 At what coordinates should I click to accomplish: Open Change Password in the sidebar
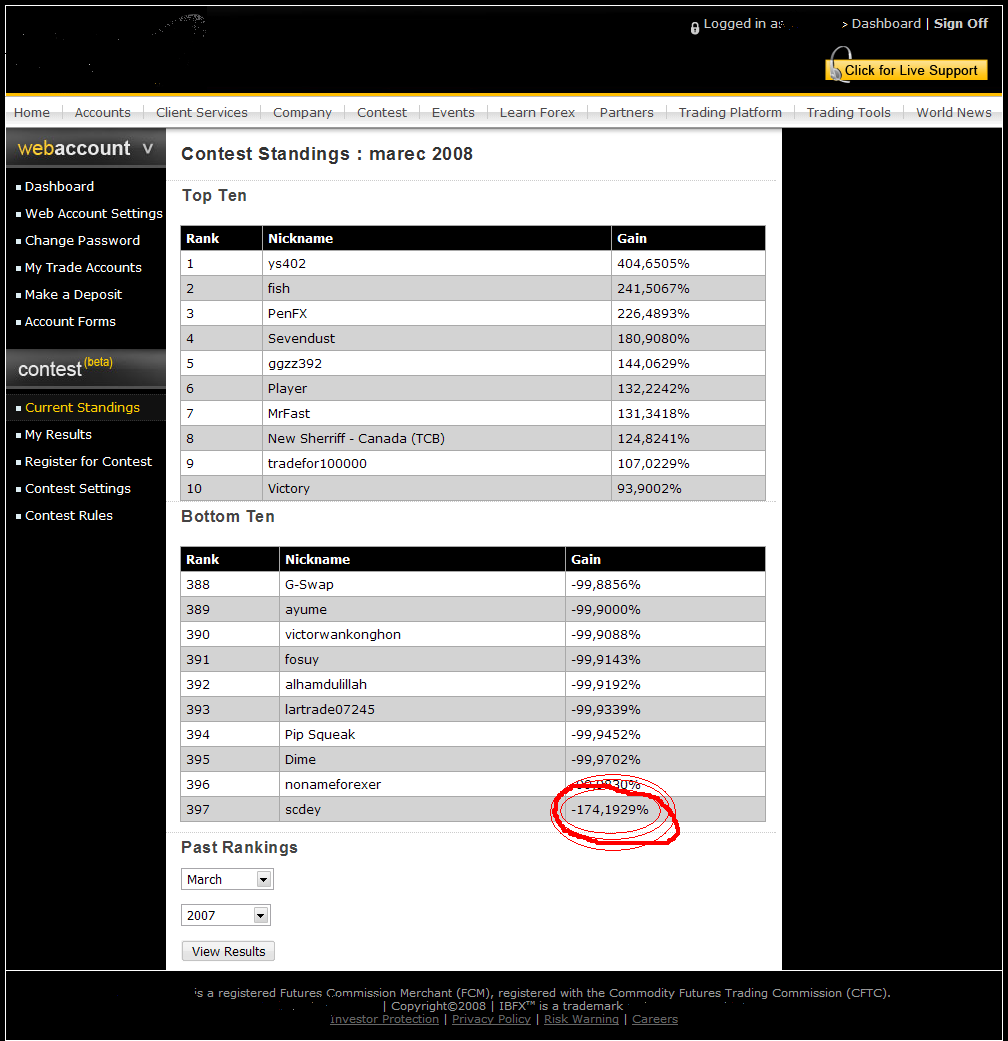click(82, 240)
